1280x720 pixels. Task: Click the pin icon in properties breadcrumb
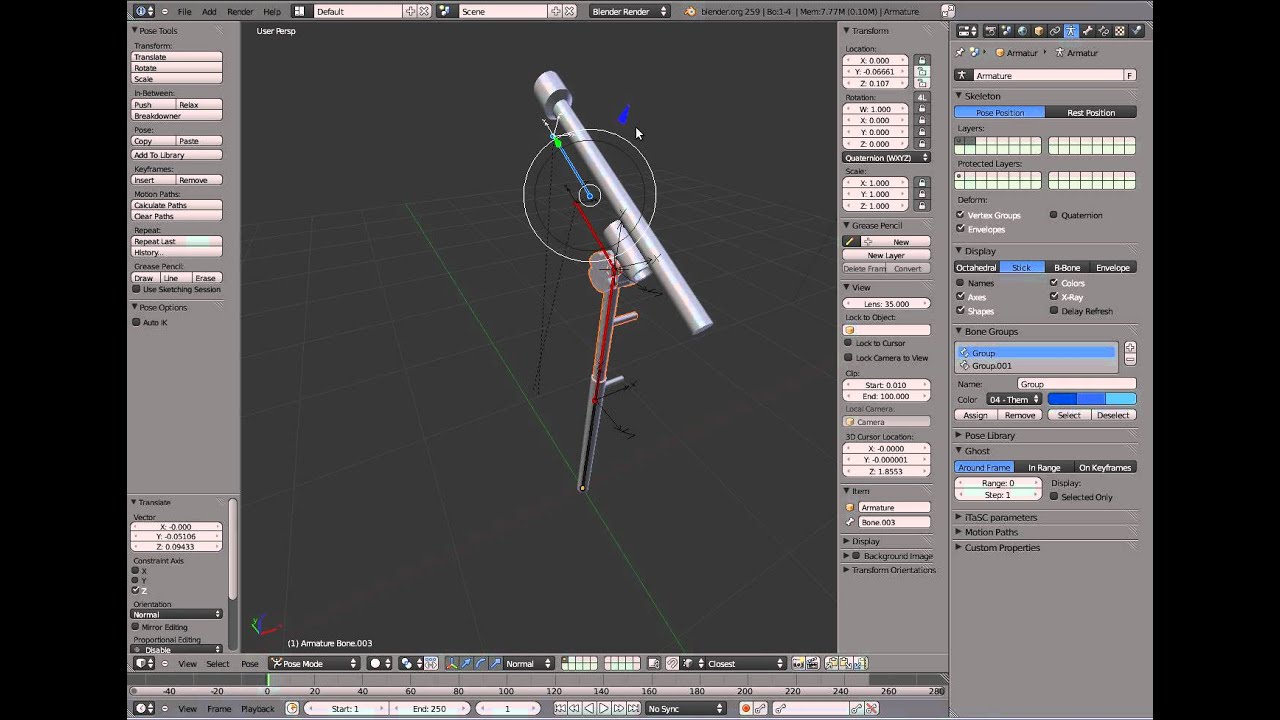click(960, 52)
